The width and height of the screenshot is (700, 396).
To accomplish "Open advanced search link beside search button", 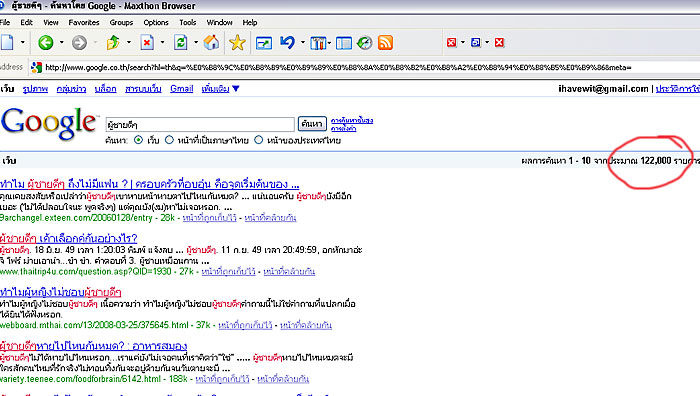I will 352,121.
